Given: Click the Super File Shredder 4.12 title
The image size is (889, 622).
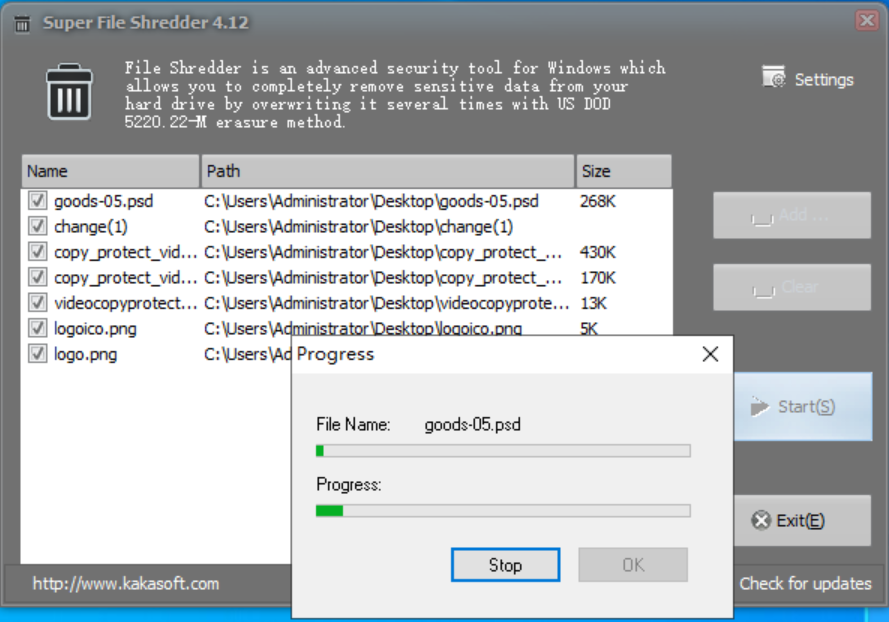Looking at the screenshot, I should [146, 23].
